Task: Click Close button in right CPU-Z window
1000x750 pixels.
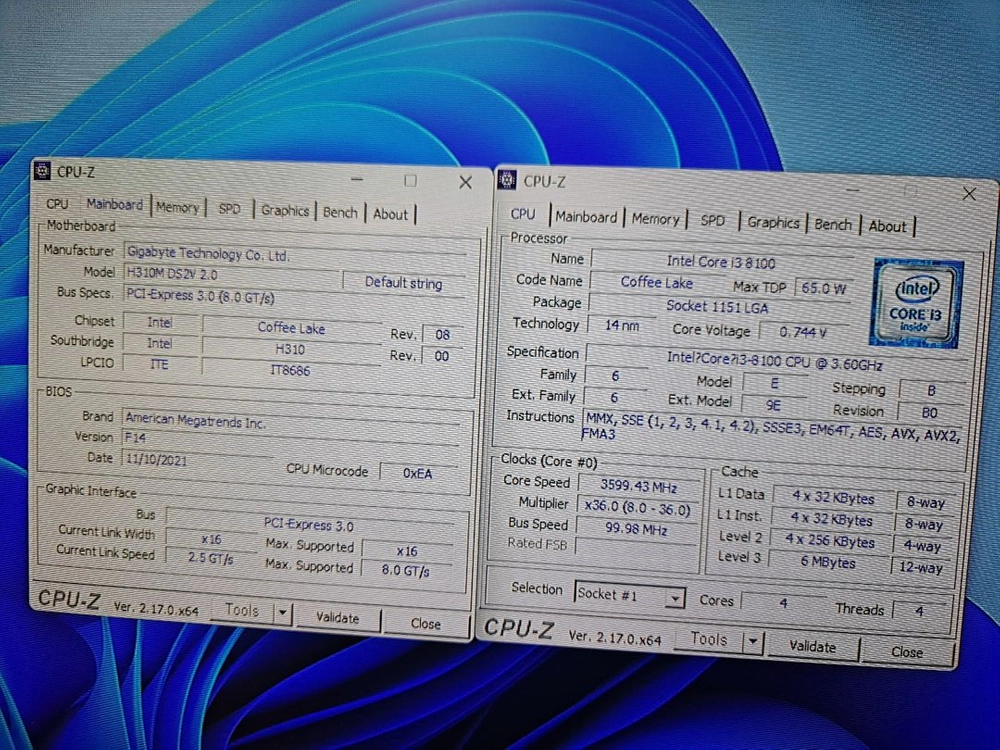Action: tap(907, 652)
